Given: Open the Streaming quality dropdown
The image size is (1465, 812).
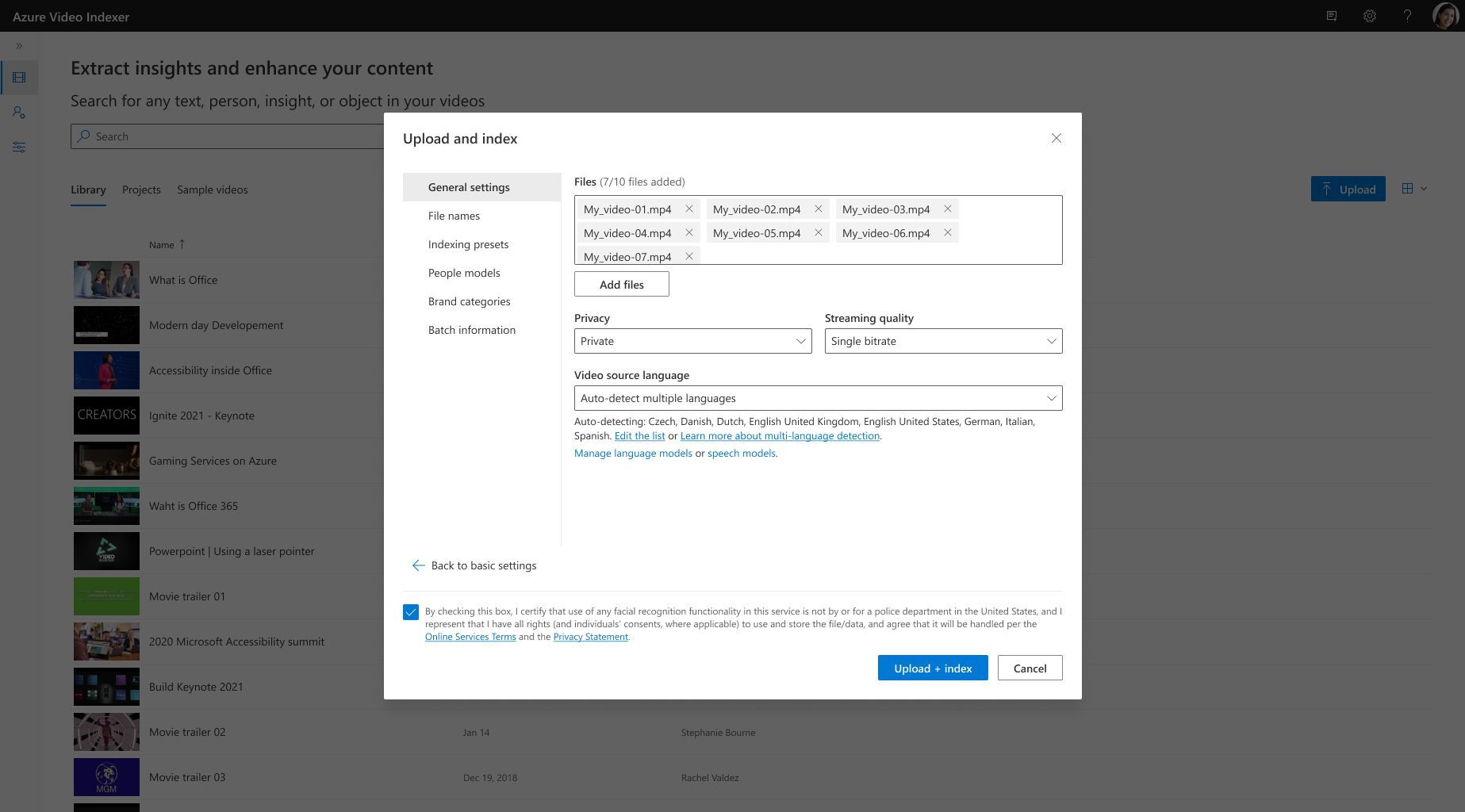Looking at the screenshot, I should click(944, 341).
